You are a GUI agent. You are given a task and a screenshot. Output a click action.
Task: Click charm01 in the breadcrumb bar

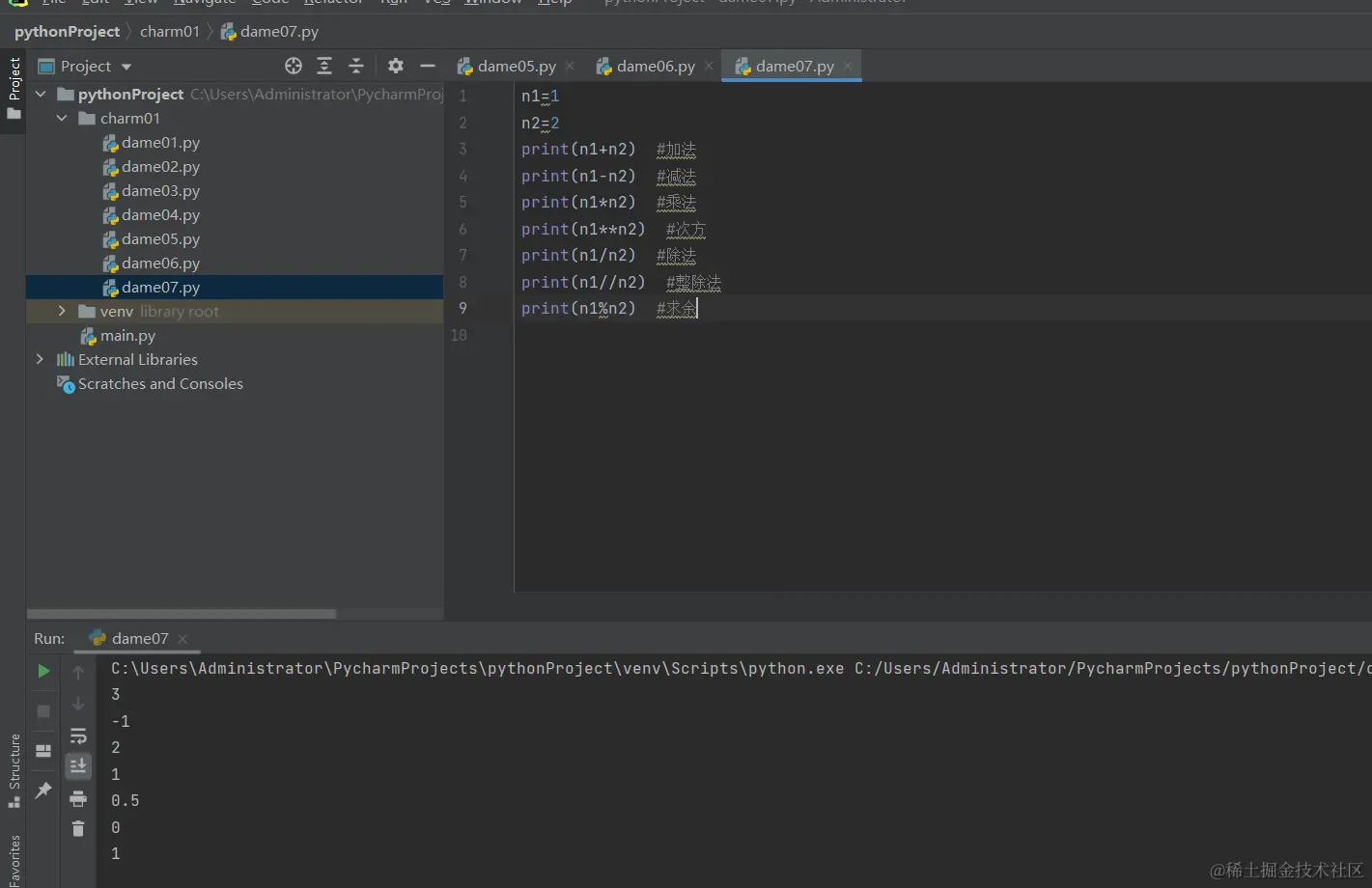coord(170,31)
